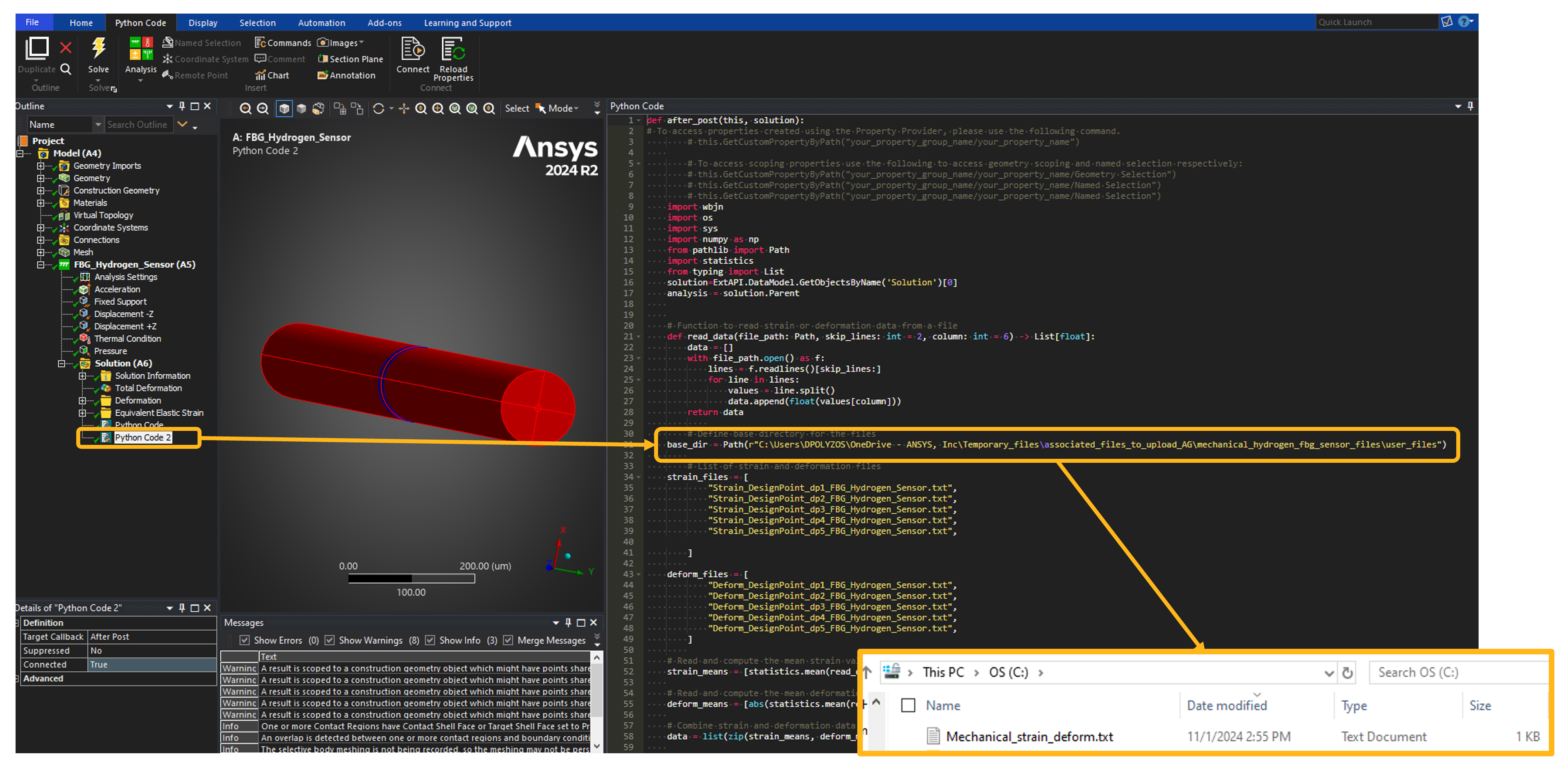
Task: Open the Analysis icon in the ribbon
Action: tap(140, 49)
